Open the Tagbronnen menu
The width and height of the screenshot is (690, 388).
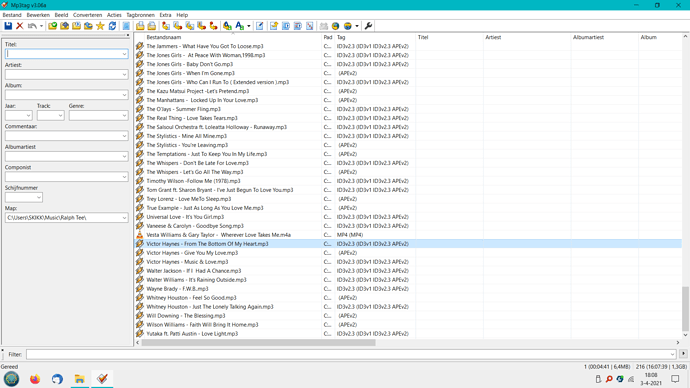pyautogui.click(x=140, y=15)
